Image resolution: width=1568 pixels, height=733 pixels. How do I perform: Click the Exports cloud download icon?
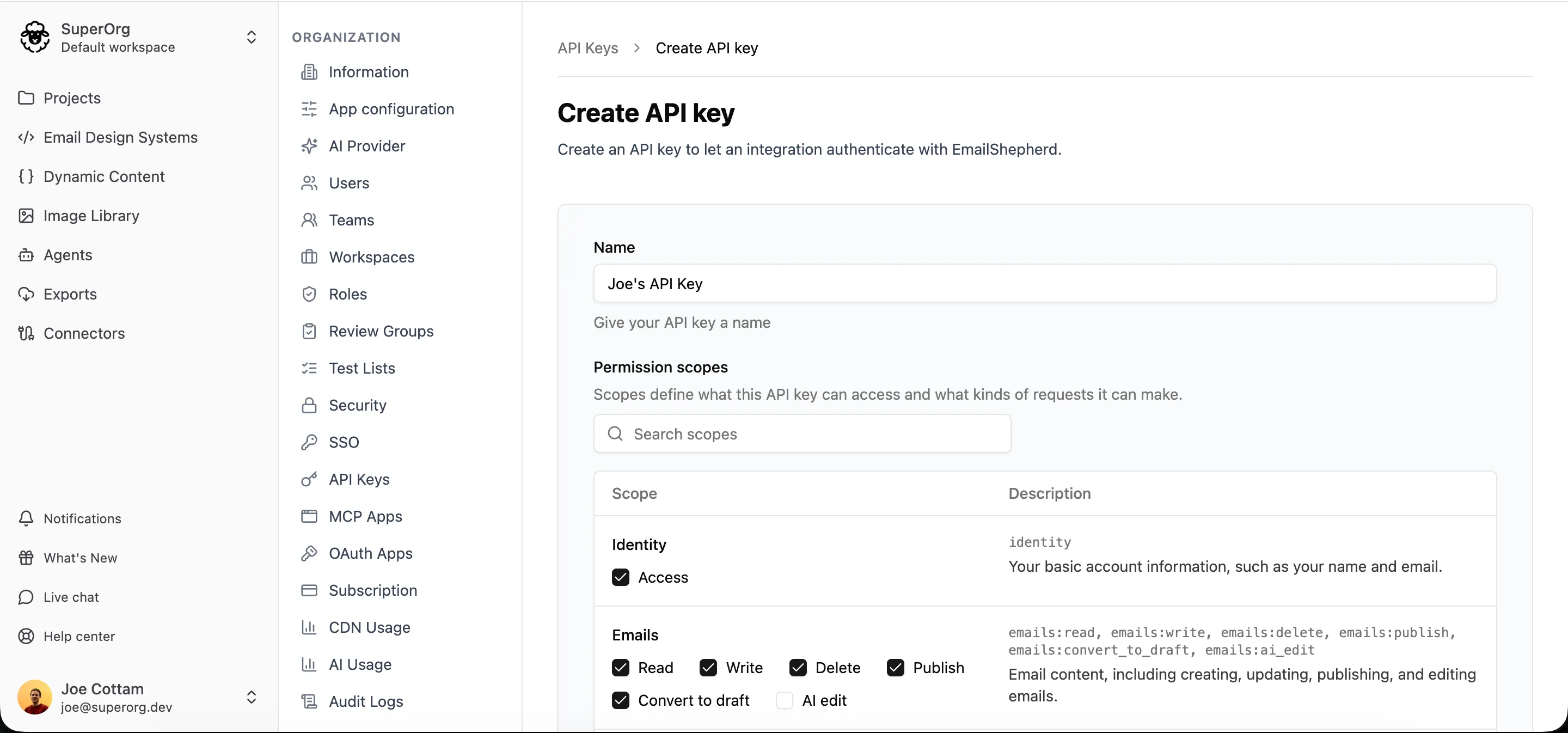[x=26, y=295]
